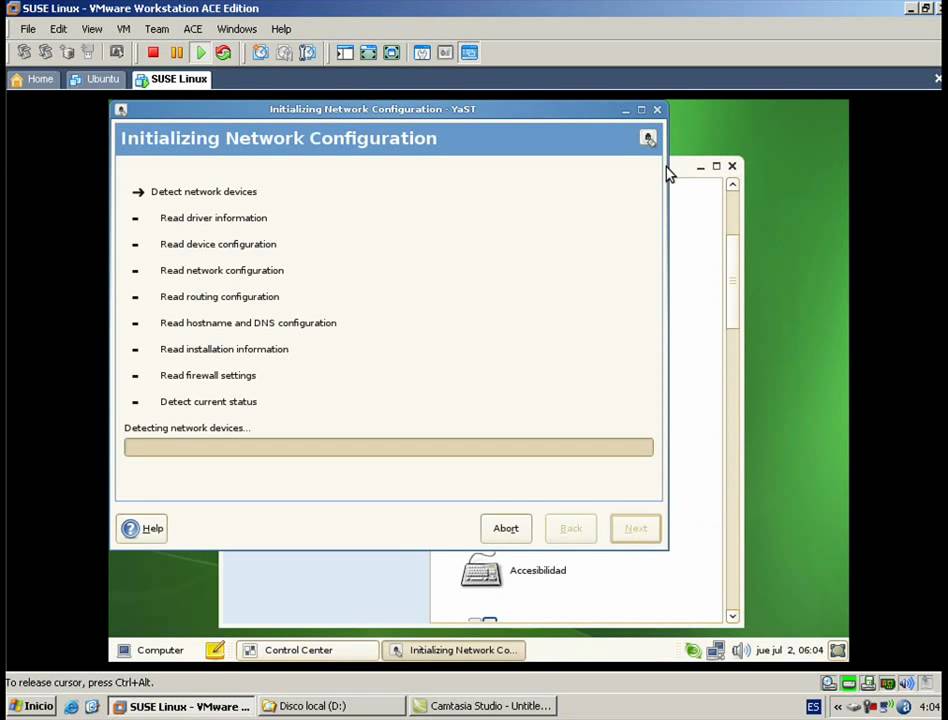Click the Reset VM circular arrows icon
The height and width of the screenshot is (720, 948).
point(224,53)
